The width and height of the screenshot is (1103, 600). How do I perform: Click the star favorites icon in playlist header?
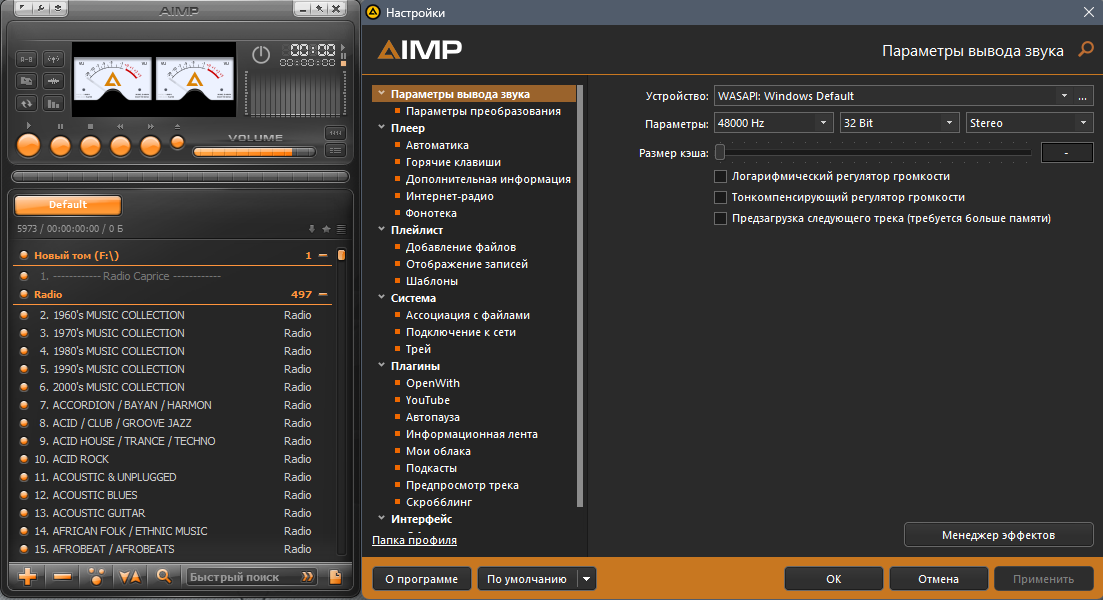click(326, 229)
